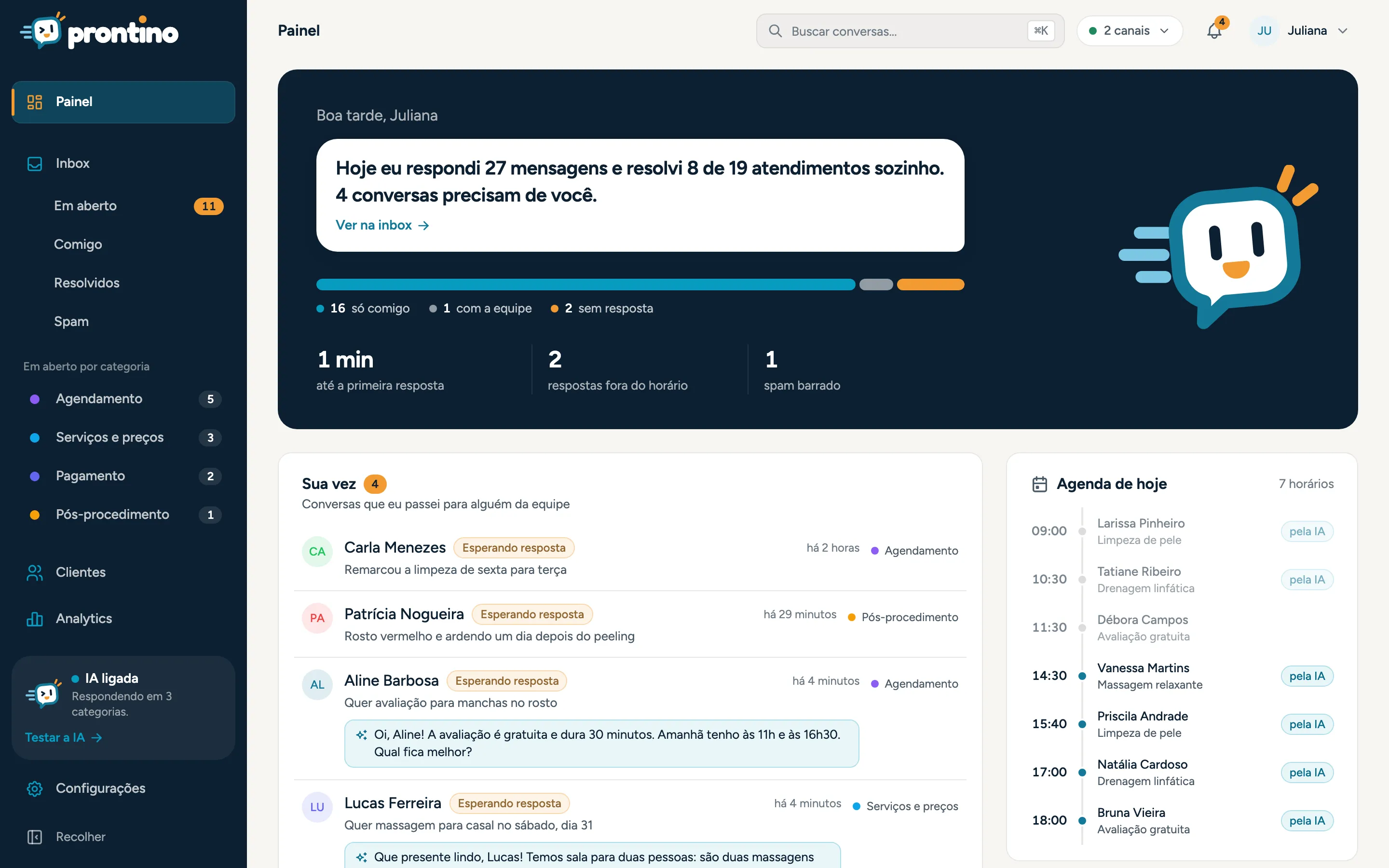1389x868 pixels.
Task: Select Spam inbox filter
Action: pyautogui.click(x=123, y=322)
